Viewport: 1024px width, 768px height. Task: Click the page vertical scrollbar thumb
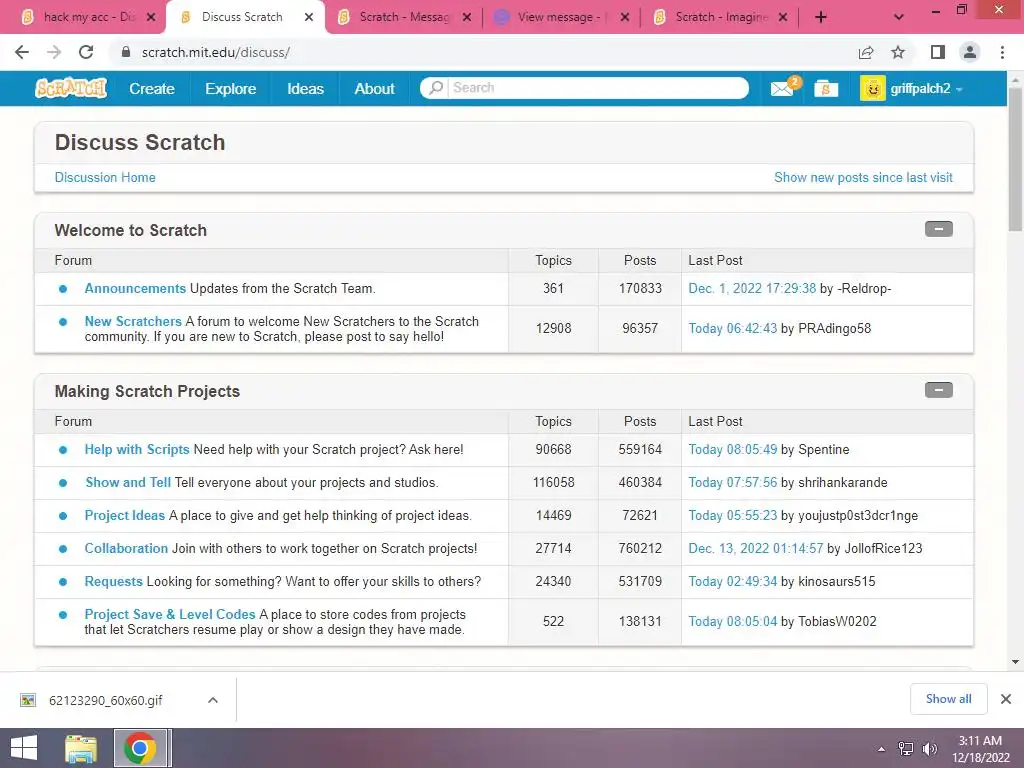1015,159
